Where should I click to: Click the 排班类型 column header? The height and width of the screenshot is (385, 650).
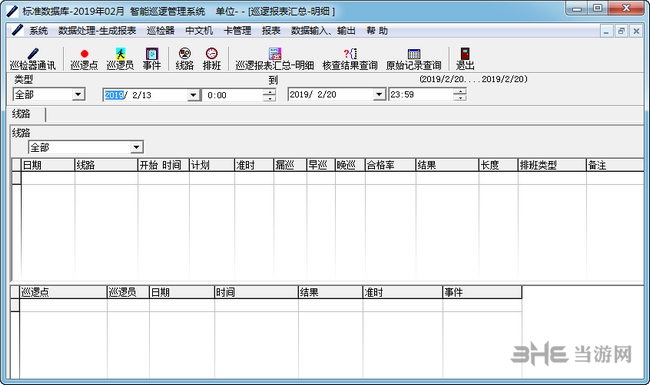552,165
